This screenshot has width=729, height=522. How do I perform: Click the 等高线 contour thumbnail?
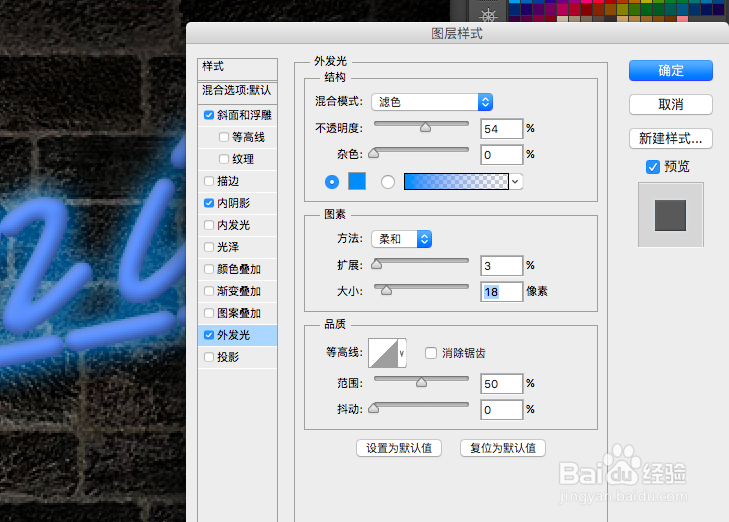(x=383, y=353)
